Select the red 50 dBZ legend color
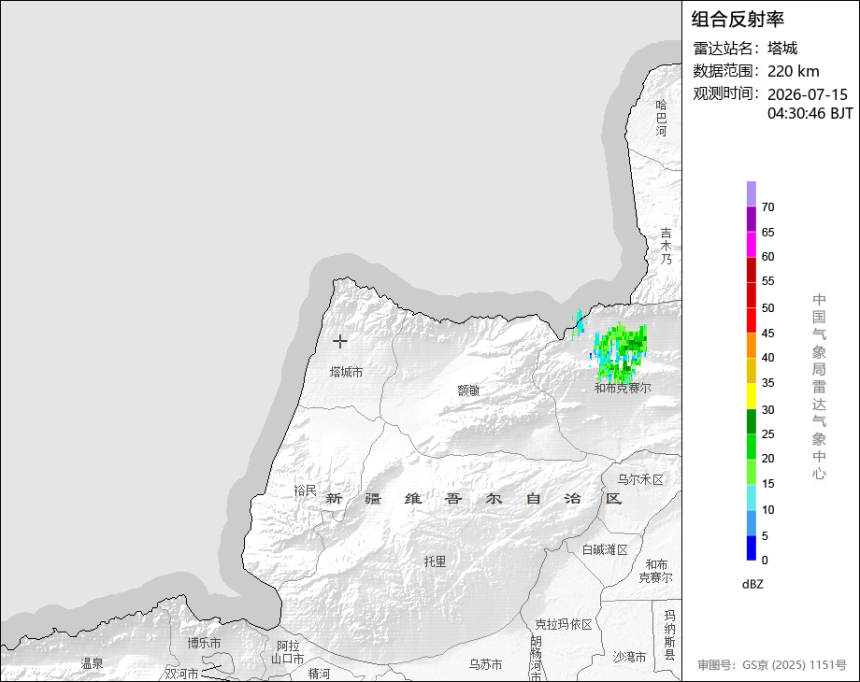860x682 pixels. point(751,295)
